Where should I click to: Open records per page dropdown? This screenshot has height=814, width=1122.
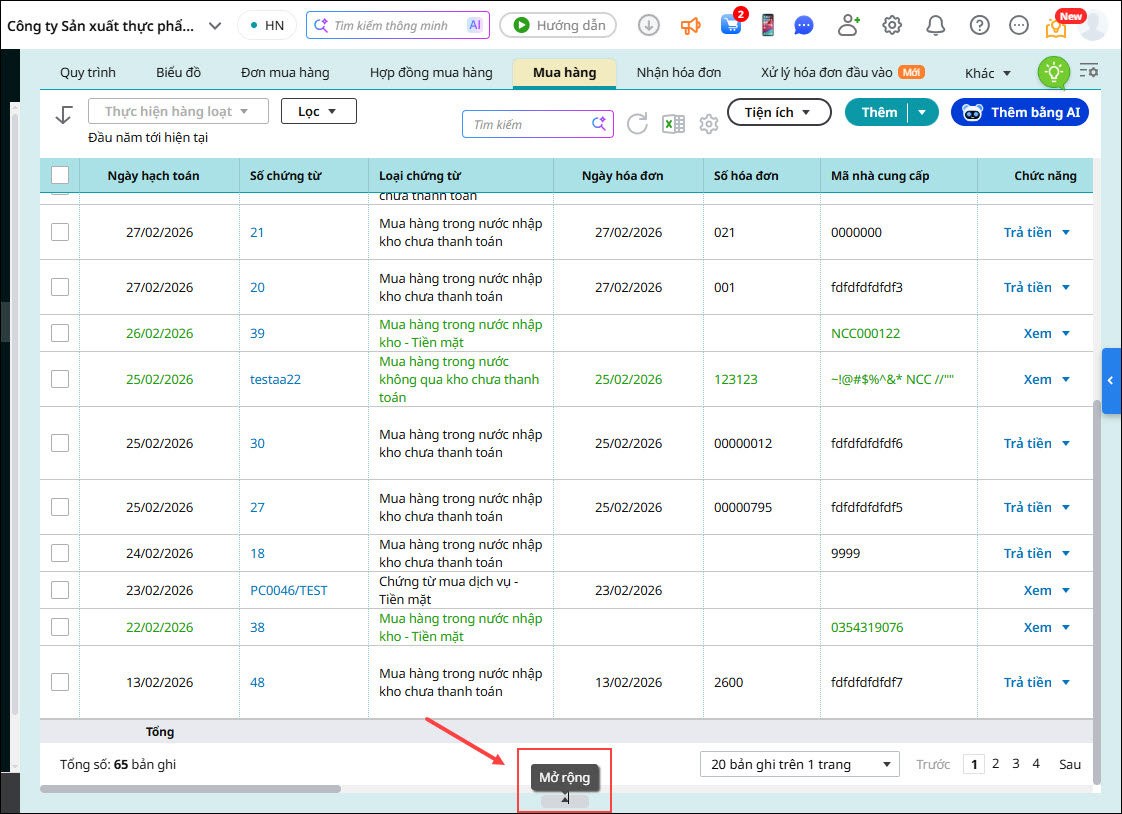click(x=799, y=764)
